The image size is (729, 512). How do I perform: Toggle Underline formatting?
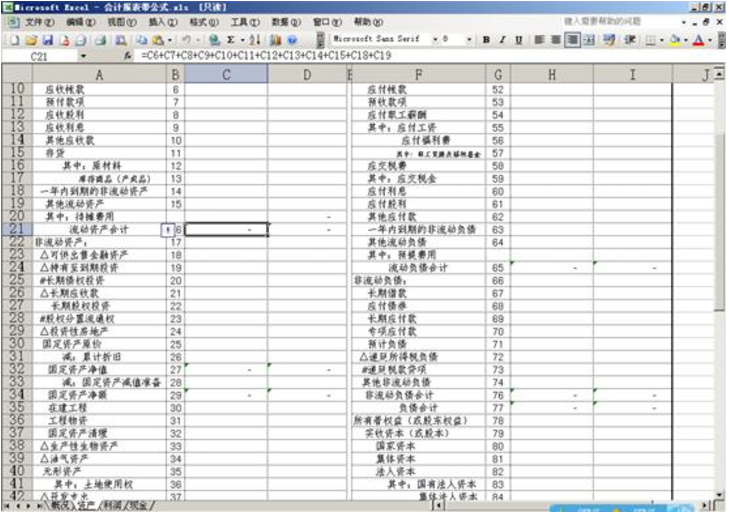519,40
